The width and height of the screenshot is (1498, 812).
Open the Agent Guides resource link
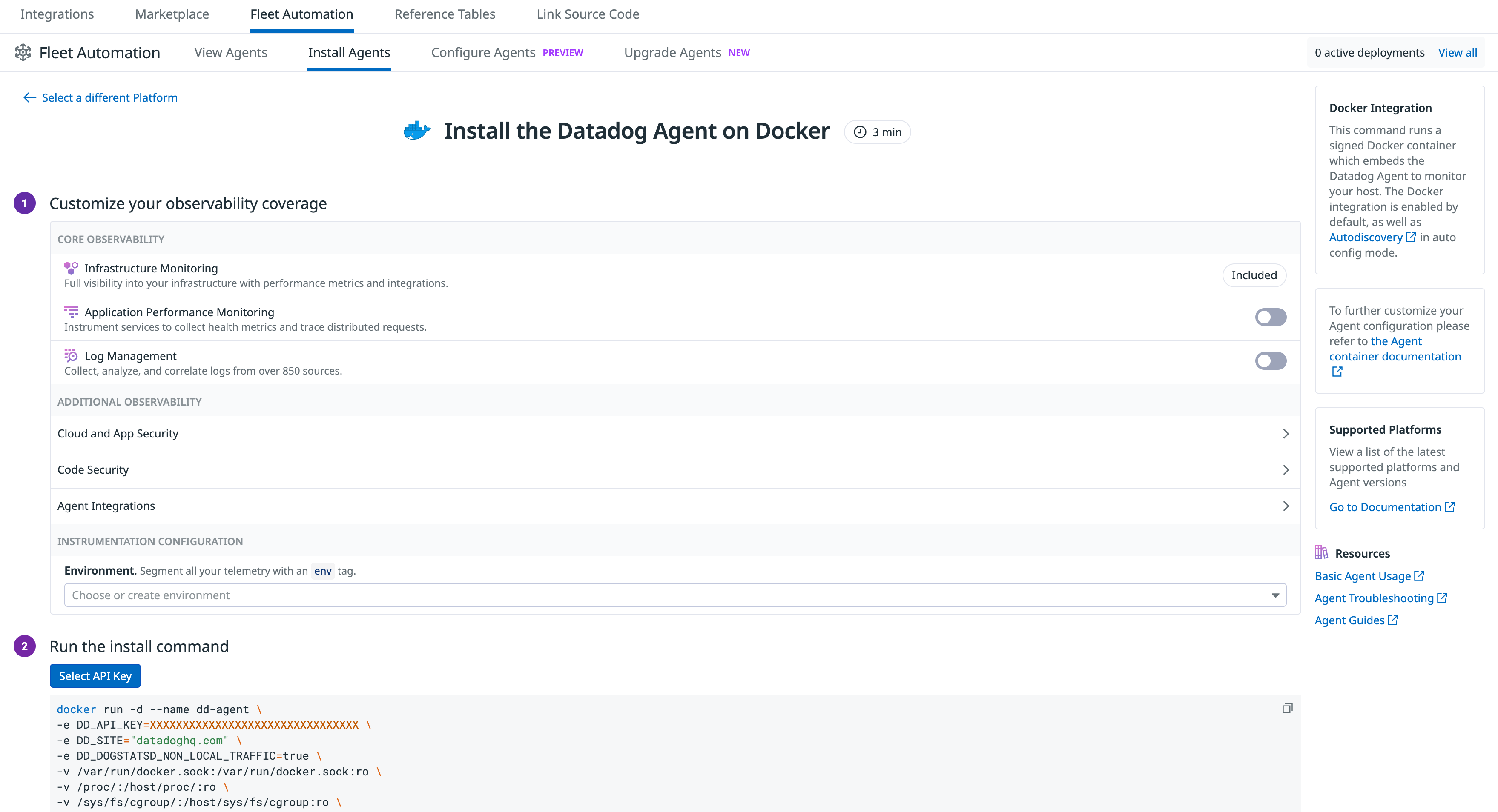(x=1350, y=620)
